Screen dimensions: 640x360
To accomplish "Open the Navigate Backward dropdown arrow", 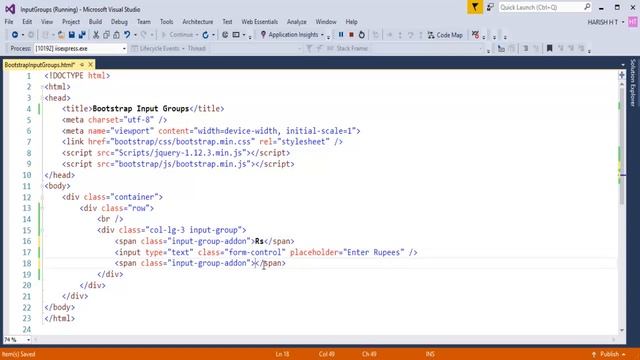I will tap(22, 35).
